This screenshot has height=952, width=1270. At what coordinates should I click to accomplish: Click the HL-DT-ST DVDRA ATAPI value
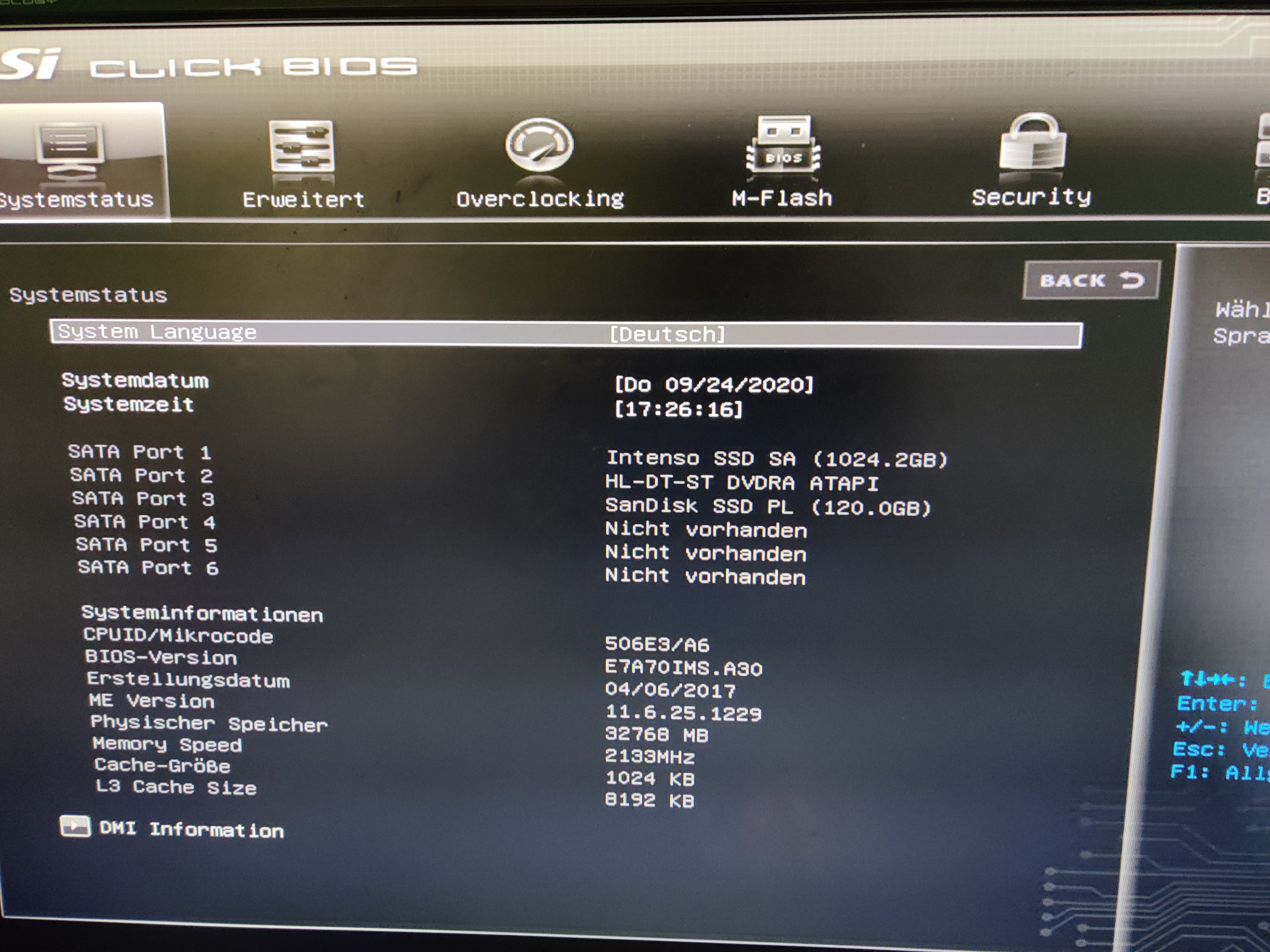[742, 483]
